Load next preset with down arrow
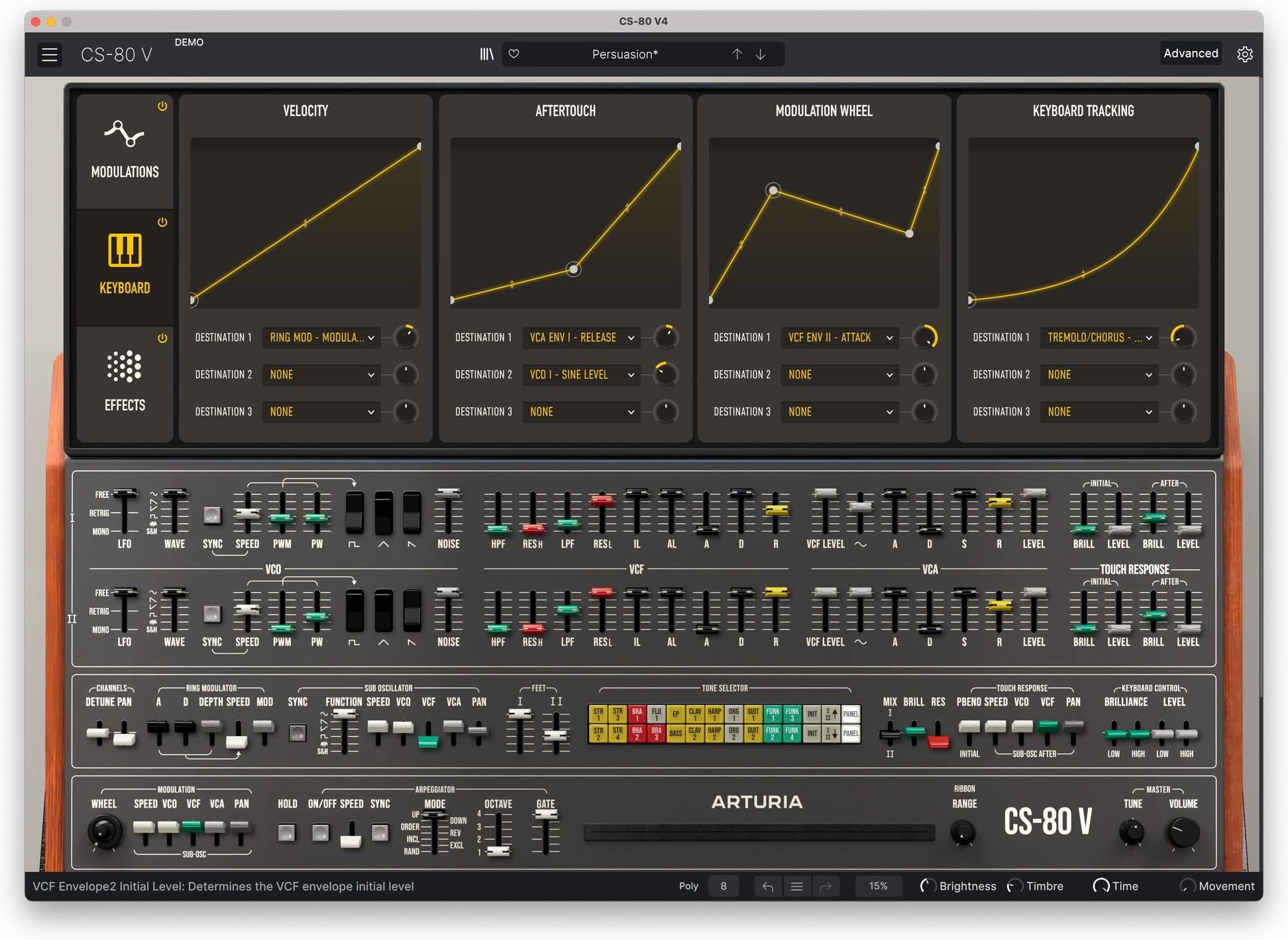 pos(761,54)
